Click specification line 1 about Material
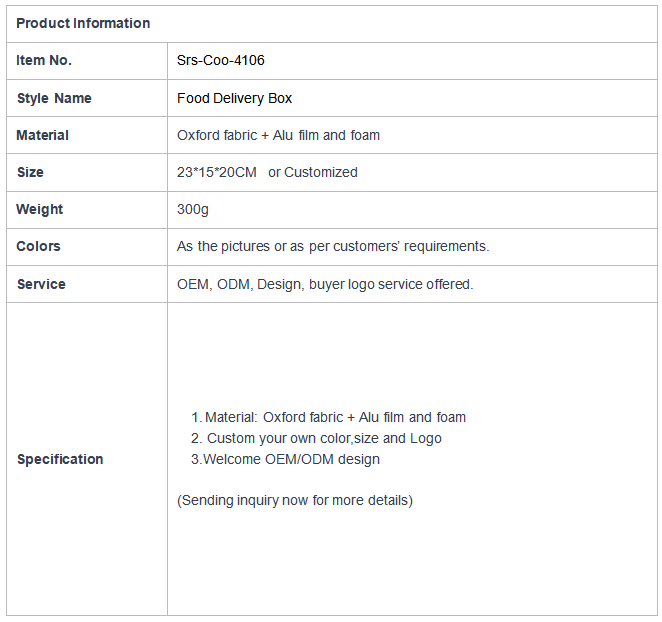 328,417
